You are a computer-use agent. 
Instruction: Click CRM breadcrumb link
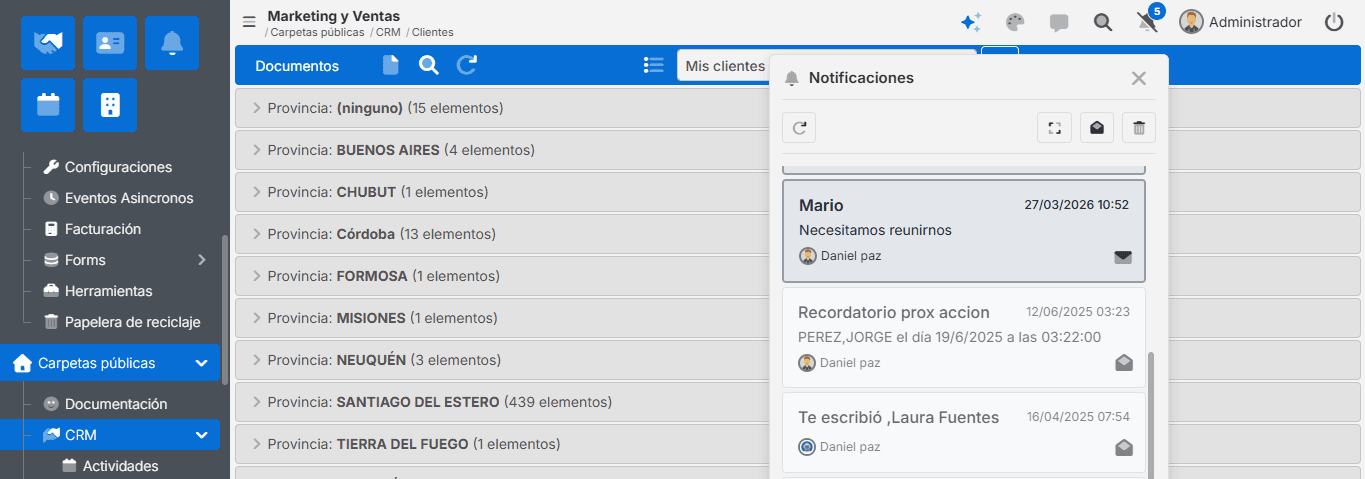(388, 33)
